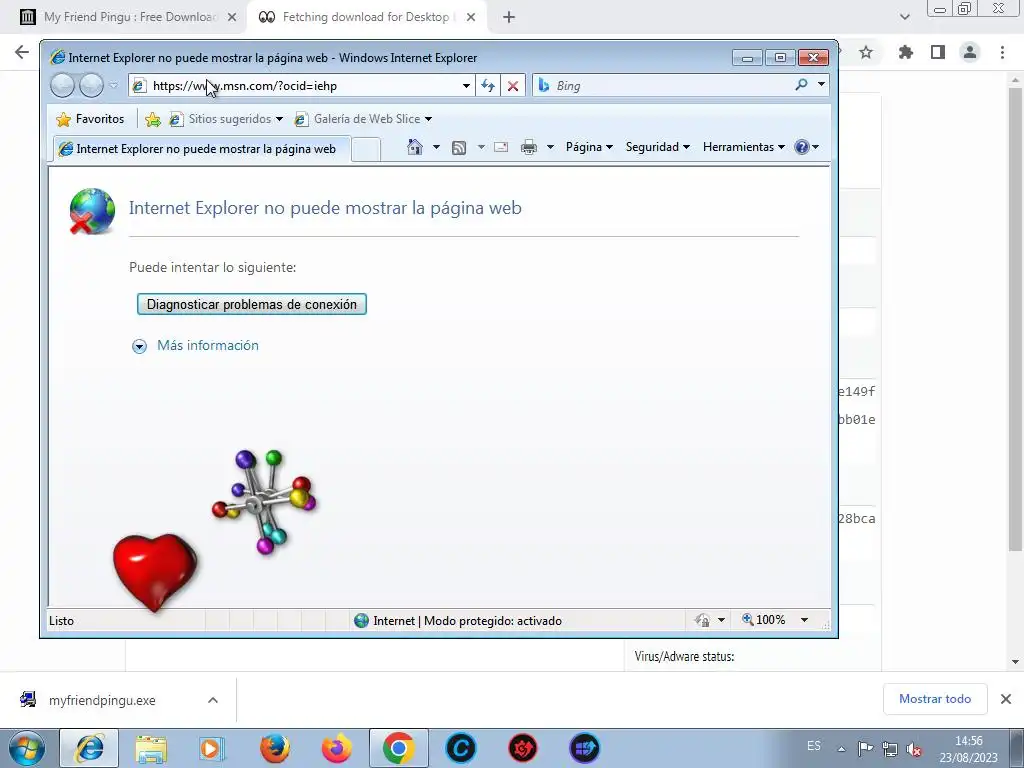Close the Chrome downloads bar
1024x768 pixels.
[x=1006, y=699]
